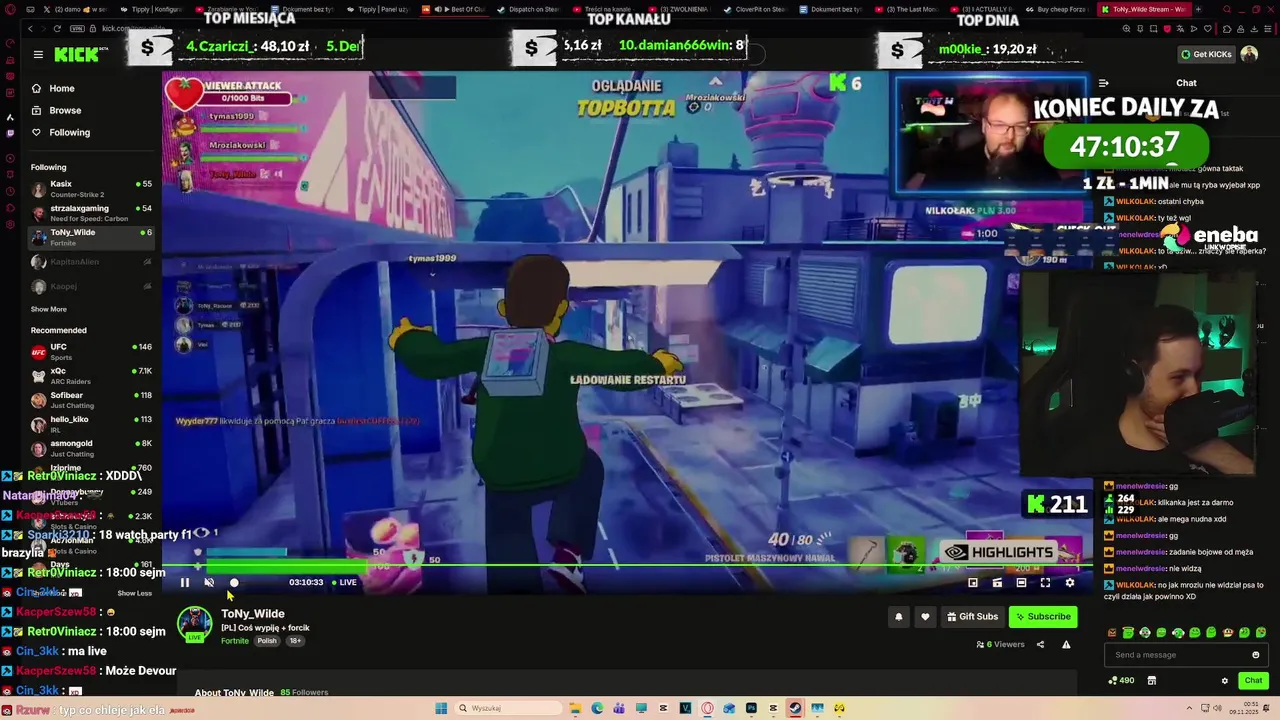The image size is (1280, 720).
Task: Switch to Dispatch on Steam browser tab
Action: coord(530,9)
